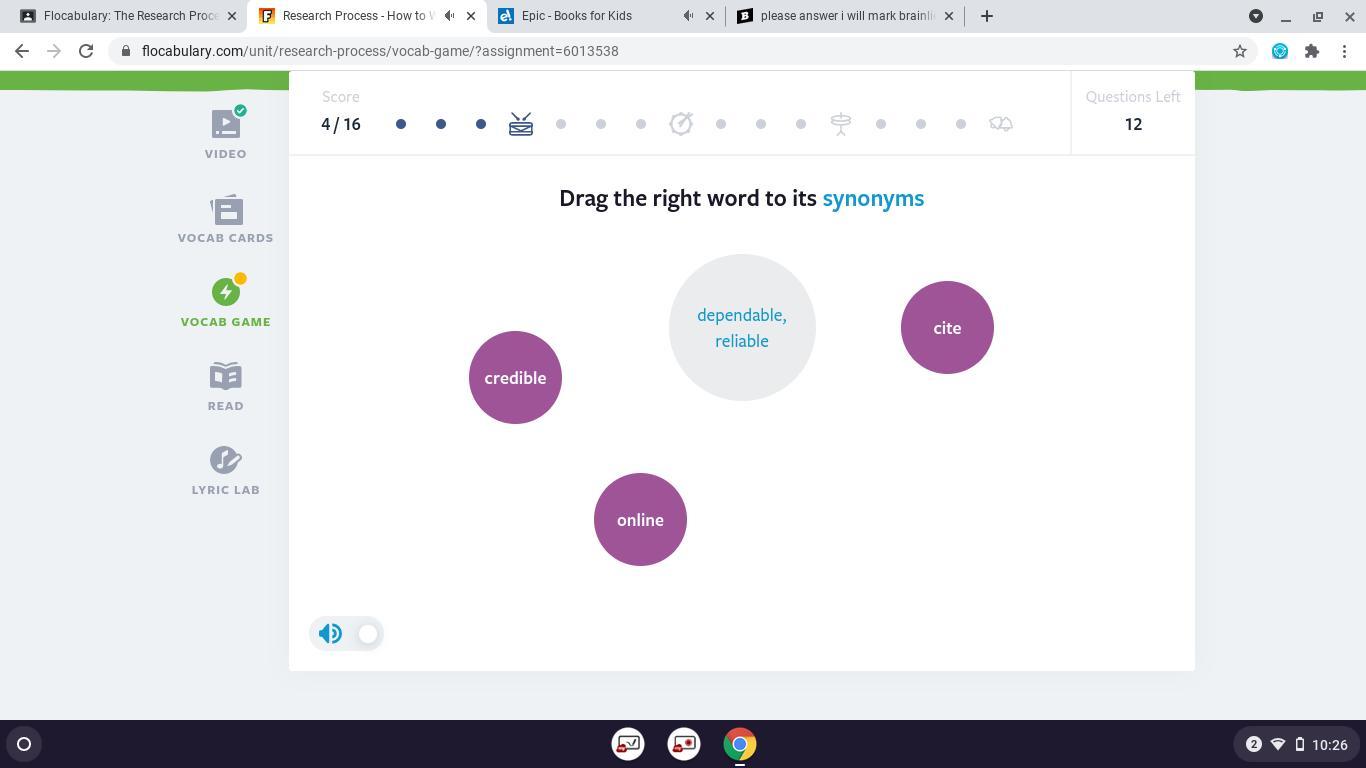This screenshot has width=1366, height=768.
Task: Open the blue browser extension icon
Action: tap(1280, 51)
